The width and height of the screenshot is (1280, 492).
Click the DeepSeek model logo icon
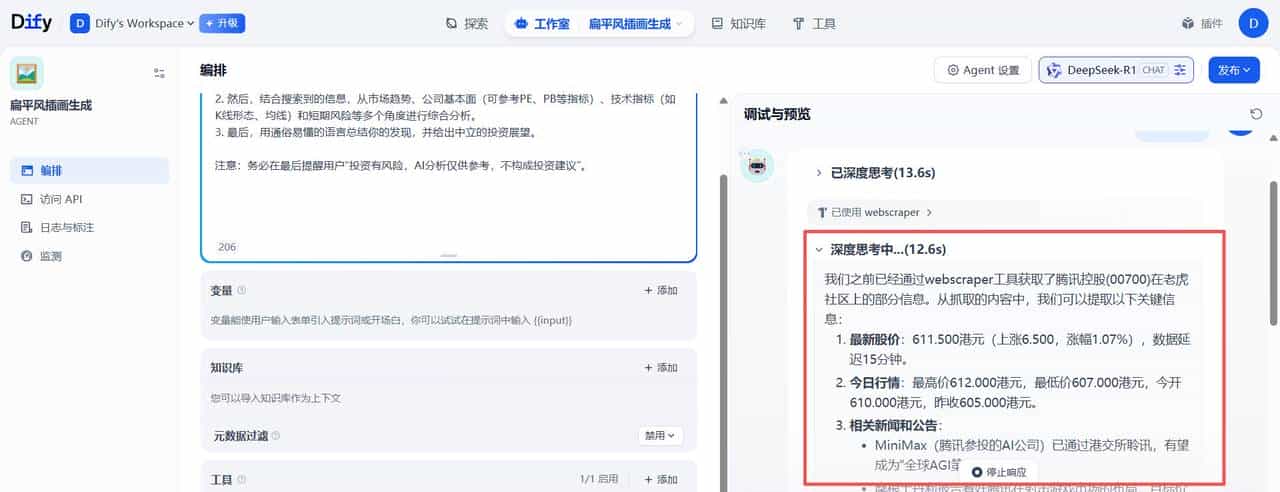[1053, 70]
